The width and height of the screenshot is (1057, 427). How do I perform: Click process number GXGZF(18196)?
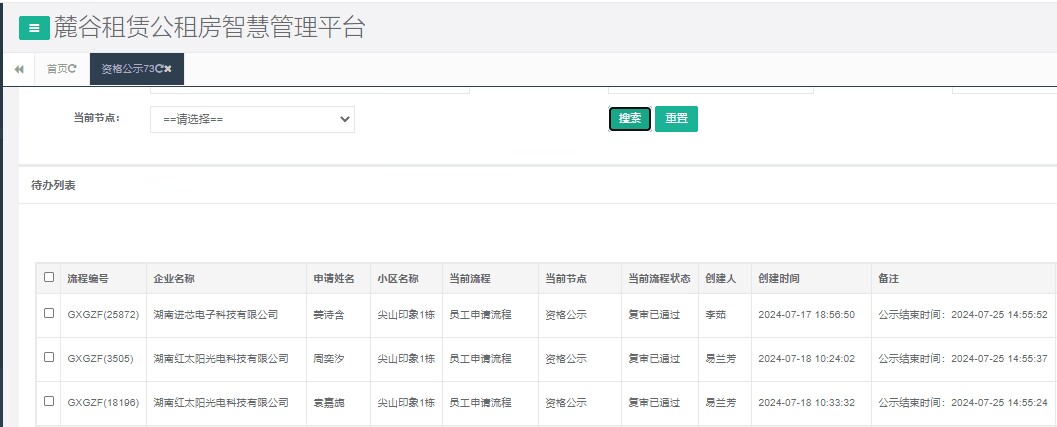coord(103,403)
